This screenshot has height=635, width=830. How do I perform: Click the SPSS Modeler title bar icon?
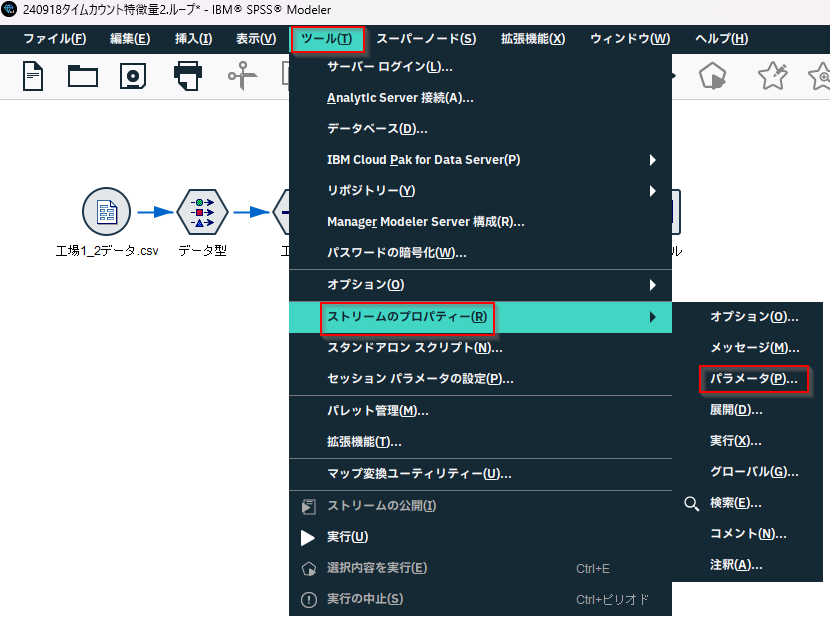[x=9, y=9]
